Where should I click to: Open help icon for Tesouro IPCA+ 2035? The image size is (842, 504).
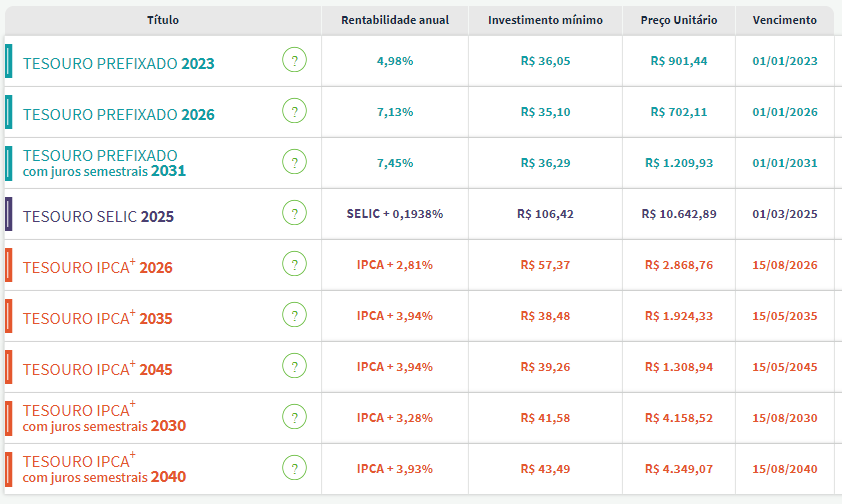tap(293, 315)
